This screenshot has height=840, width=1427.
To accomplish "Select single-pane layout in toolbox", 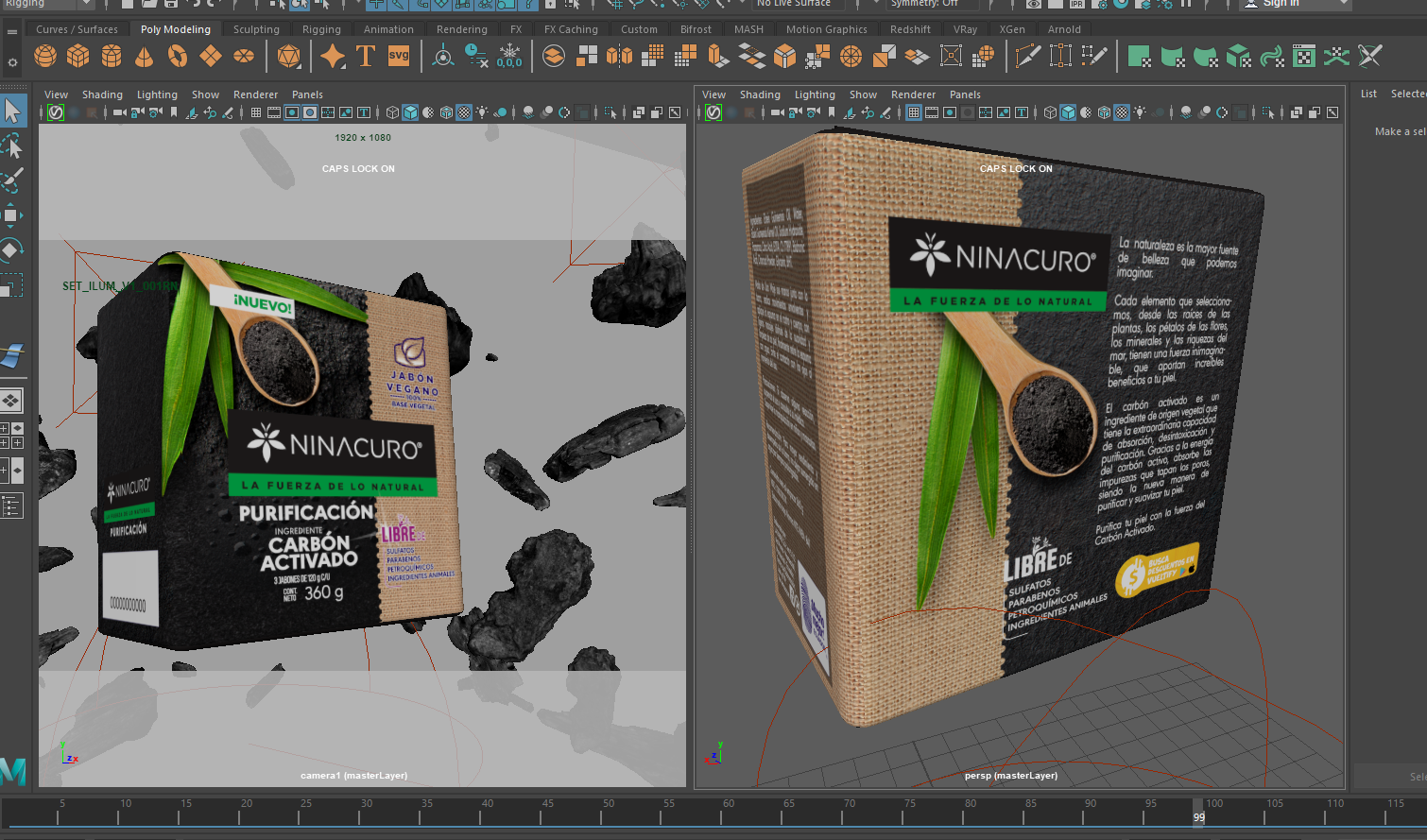I will [10, 401].
